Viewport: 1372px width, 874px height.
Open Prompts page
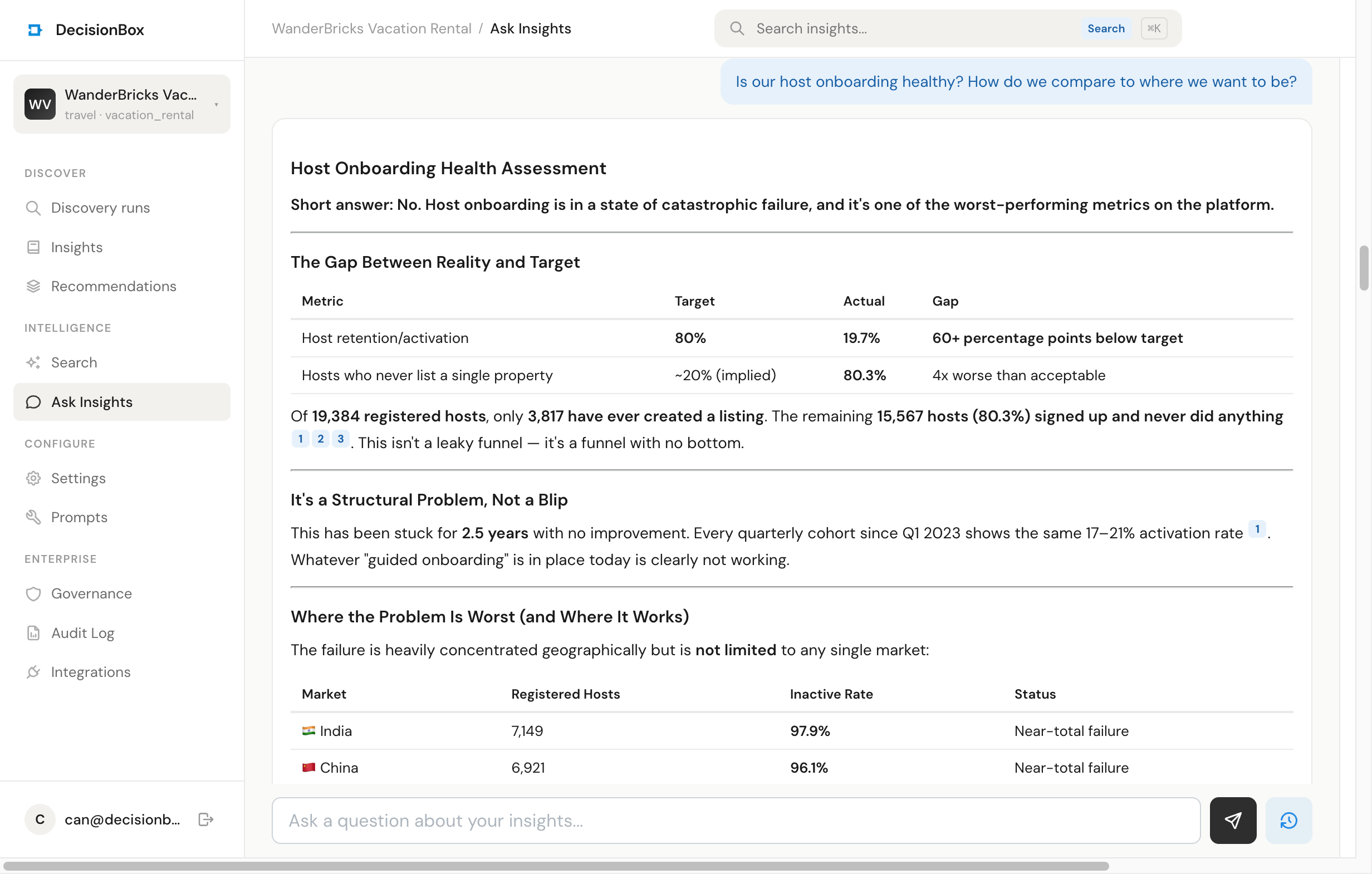coord(121,517)
